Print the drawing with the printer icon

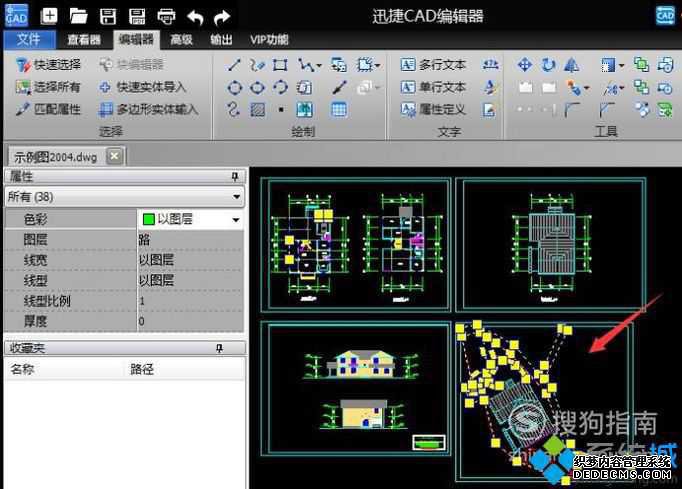click(166, 17)
